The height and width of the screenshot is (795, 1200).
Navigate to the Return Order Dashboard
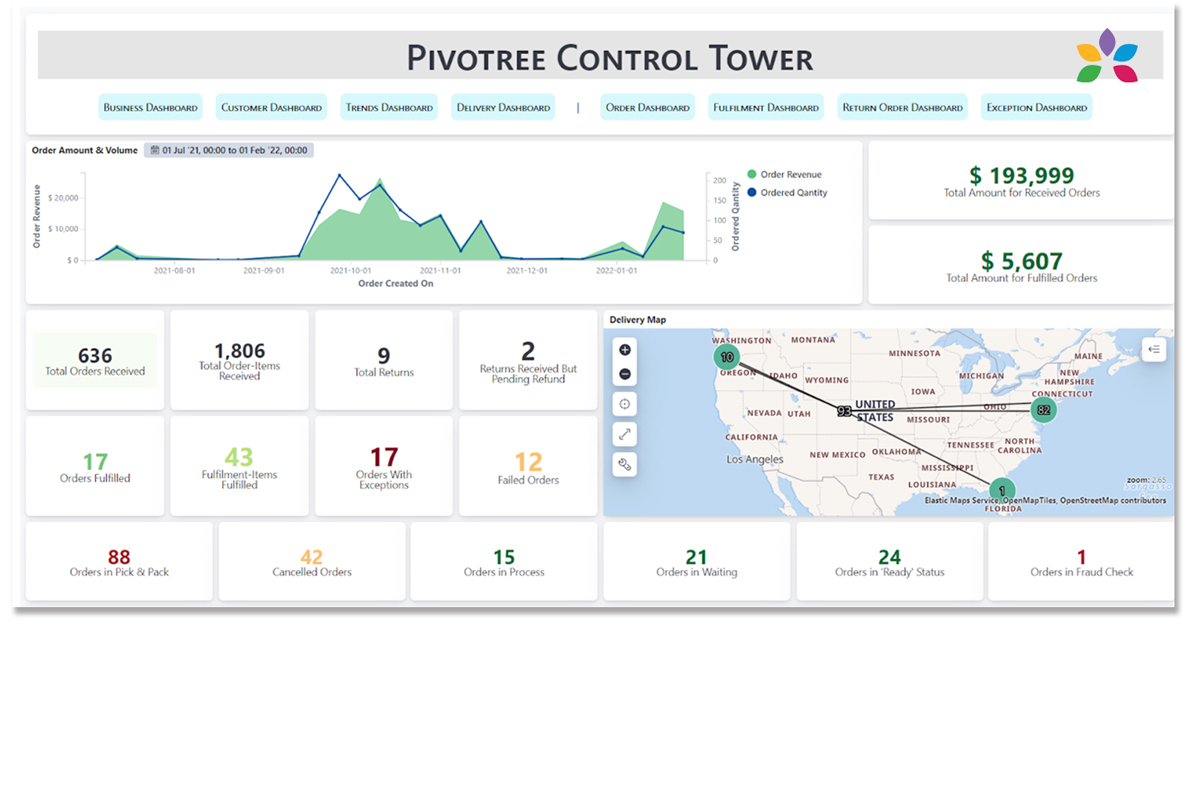[902, 108]
